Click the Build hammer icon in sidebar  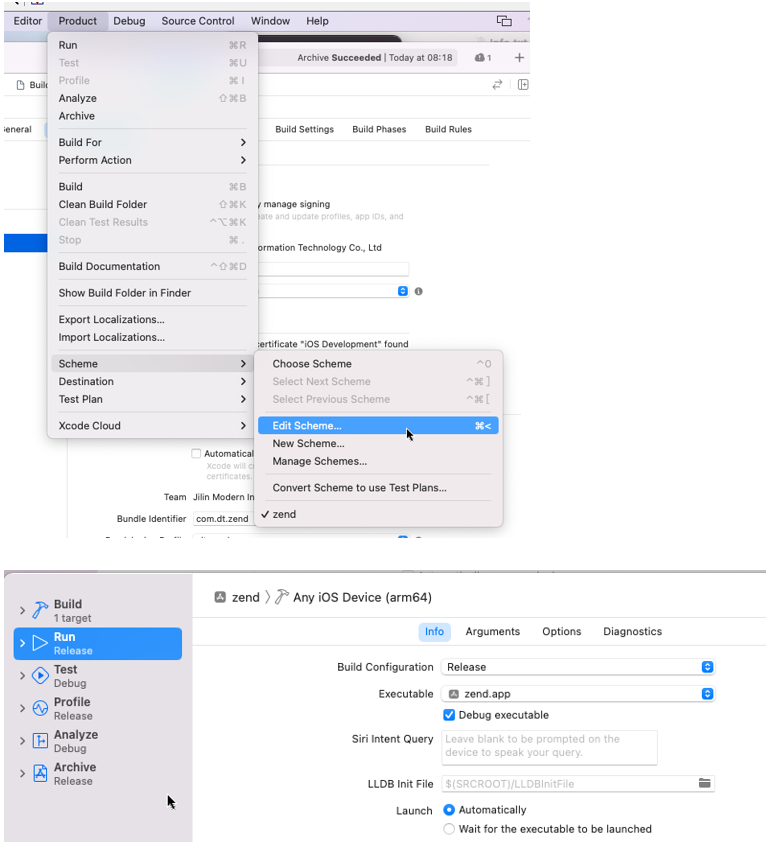pyautogui.click(x=40, y=610)
